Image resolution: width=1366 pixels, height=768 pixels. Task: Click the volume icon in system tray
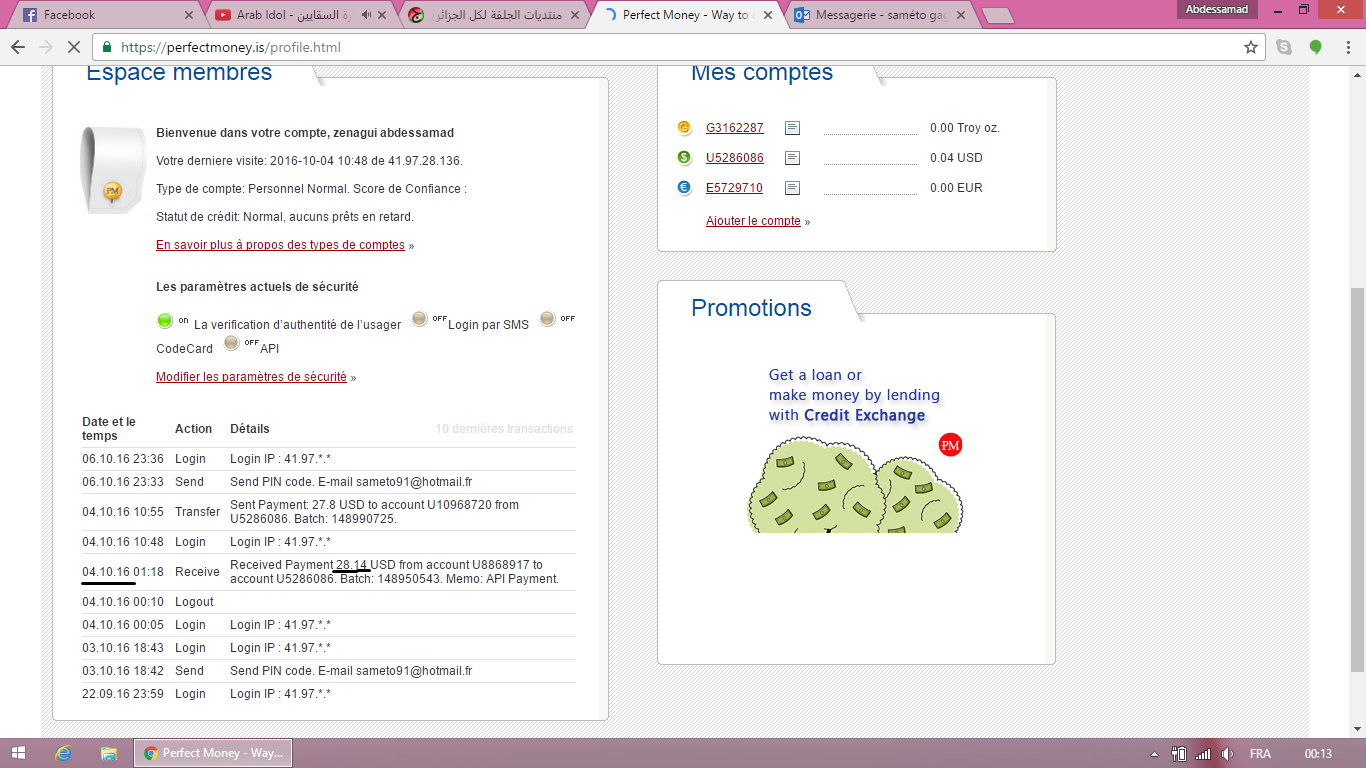pyautogui.click(x=1228, y=754)
